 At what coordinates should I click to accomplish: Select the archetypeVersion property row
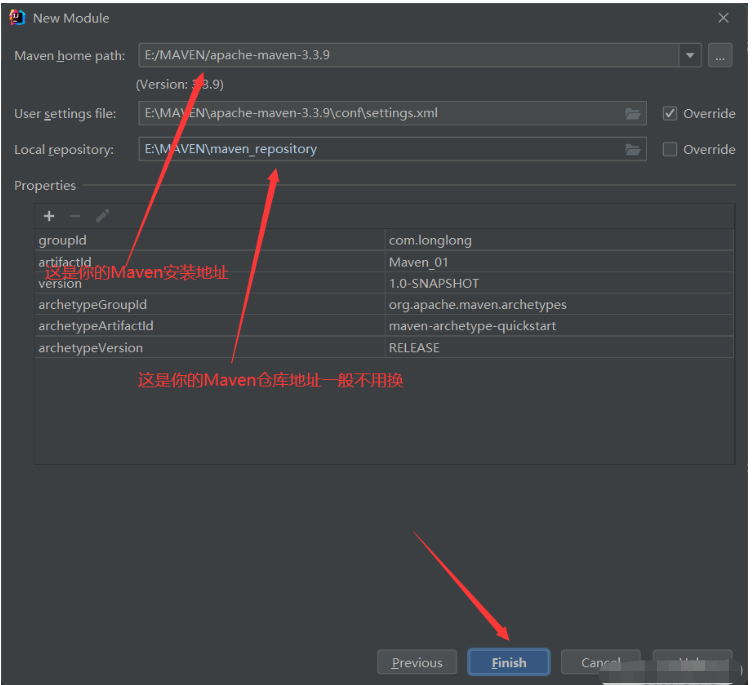pyautogui.click(x=384, y=347)
